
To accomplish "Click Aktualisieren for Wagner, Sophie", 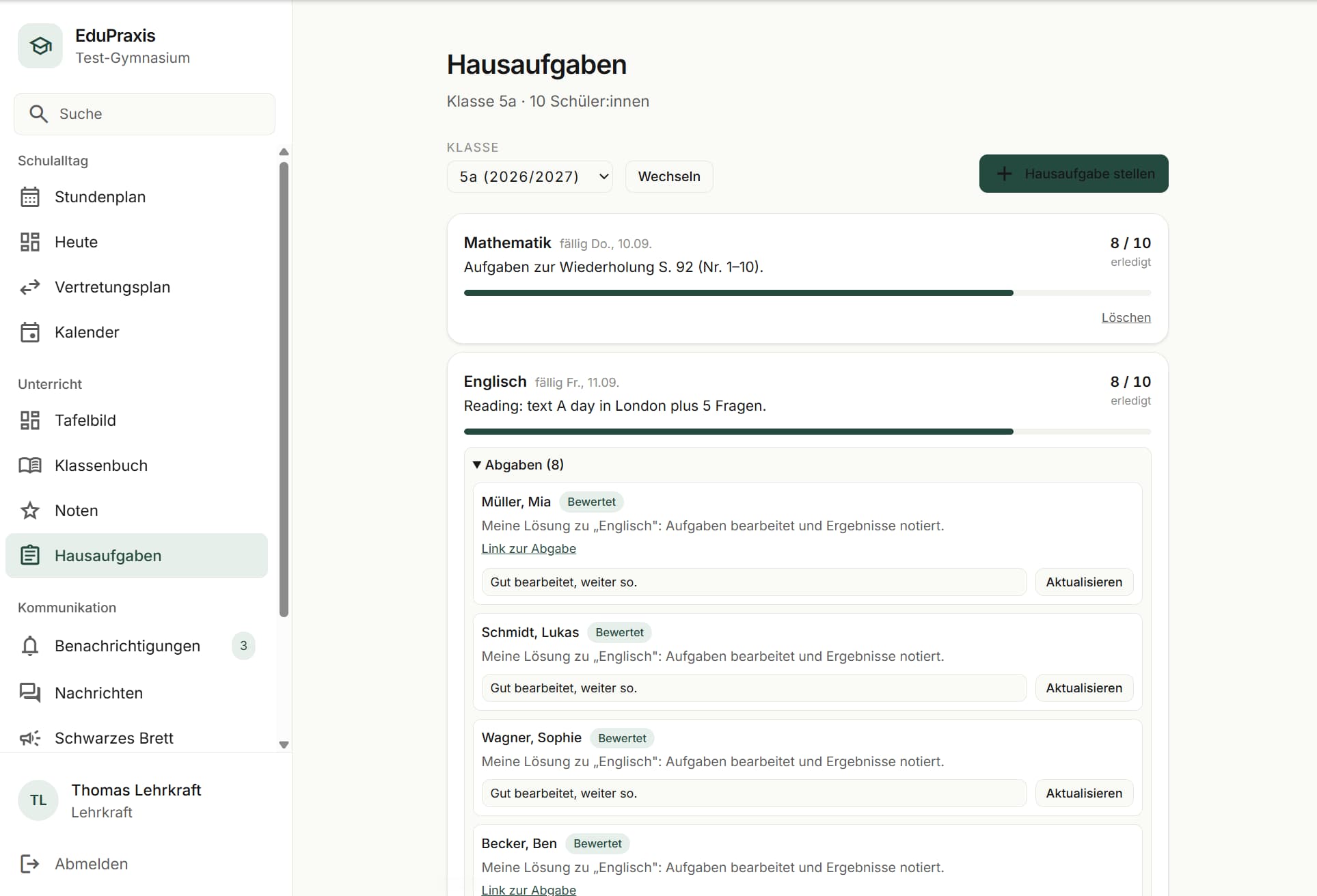I will click(1084, 793).
